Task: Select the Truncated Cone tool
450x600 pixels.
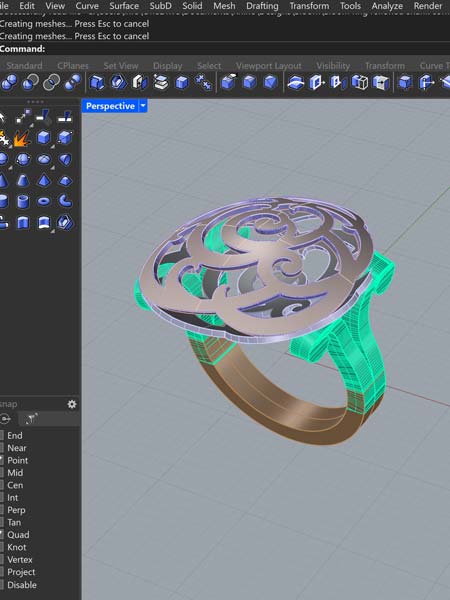Action: tap(23, 180)
